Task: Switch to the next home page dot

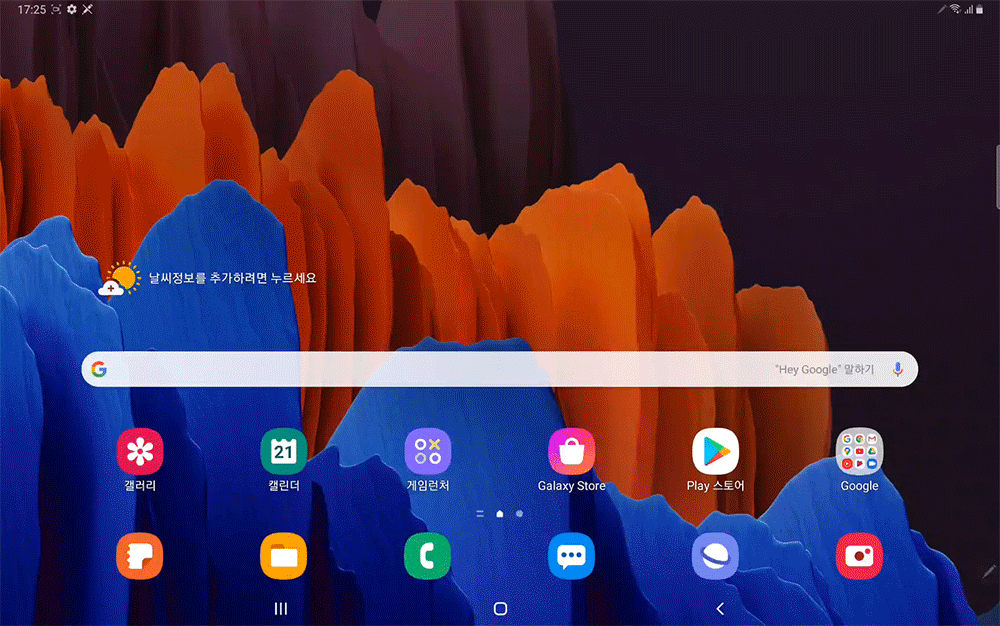Action: [519, 514]
